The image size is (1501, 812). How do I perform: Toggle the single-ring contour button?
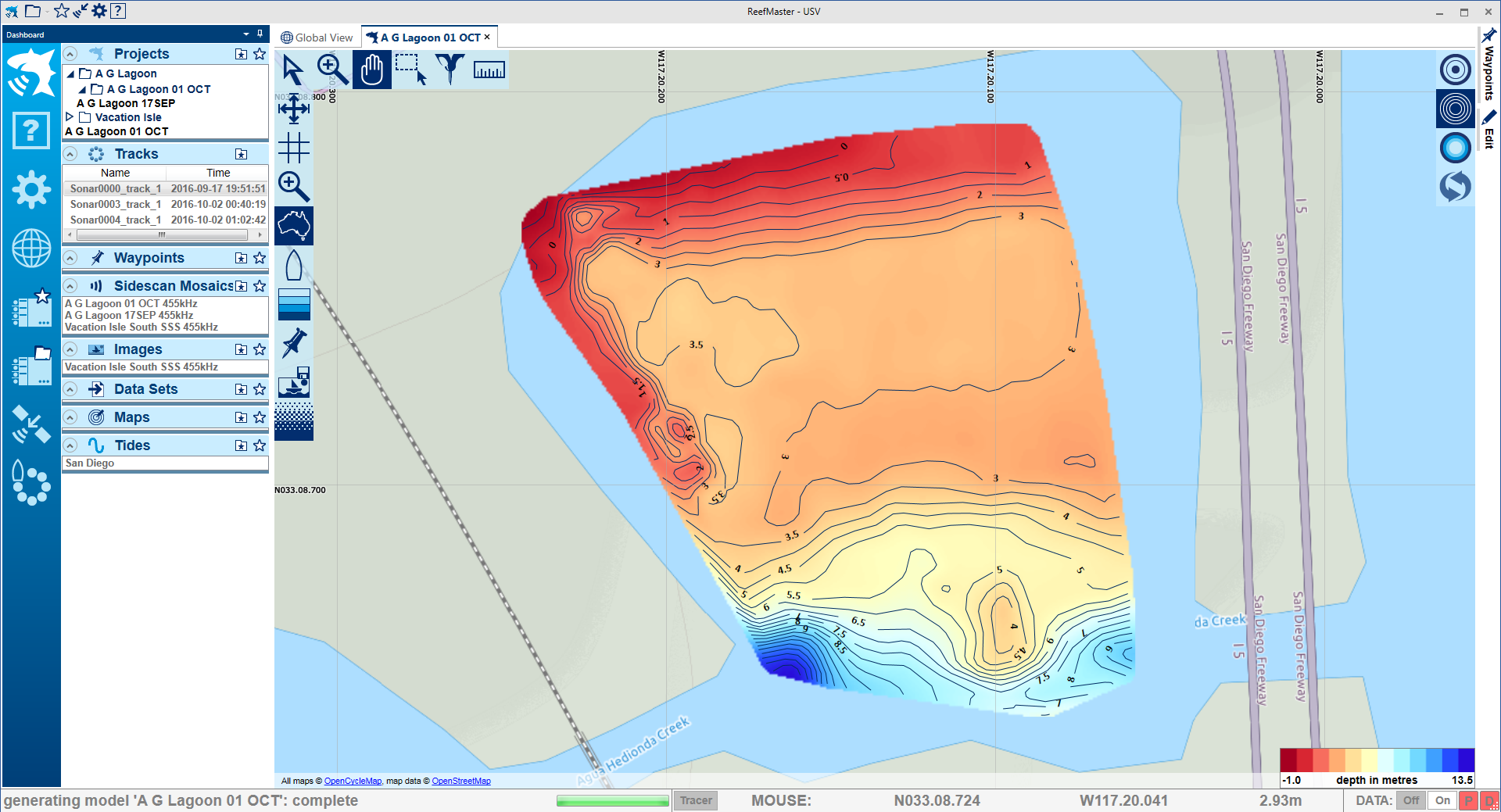tap(1455, 70)
